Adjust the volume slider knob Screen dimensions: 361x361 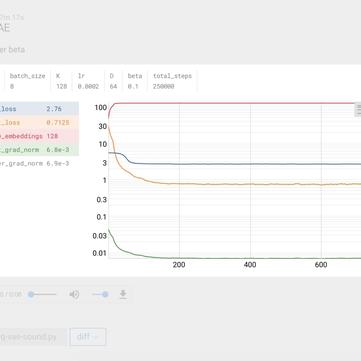point(105,294)
